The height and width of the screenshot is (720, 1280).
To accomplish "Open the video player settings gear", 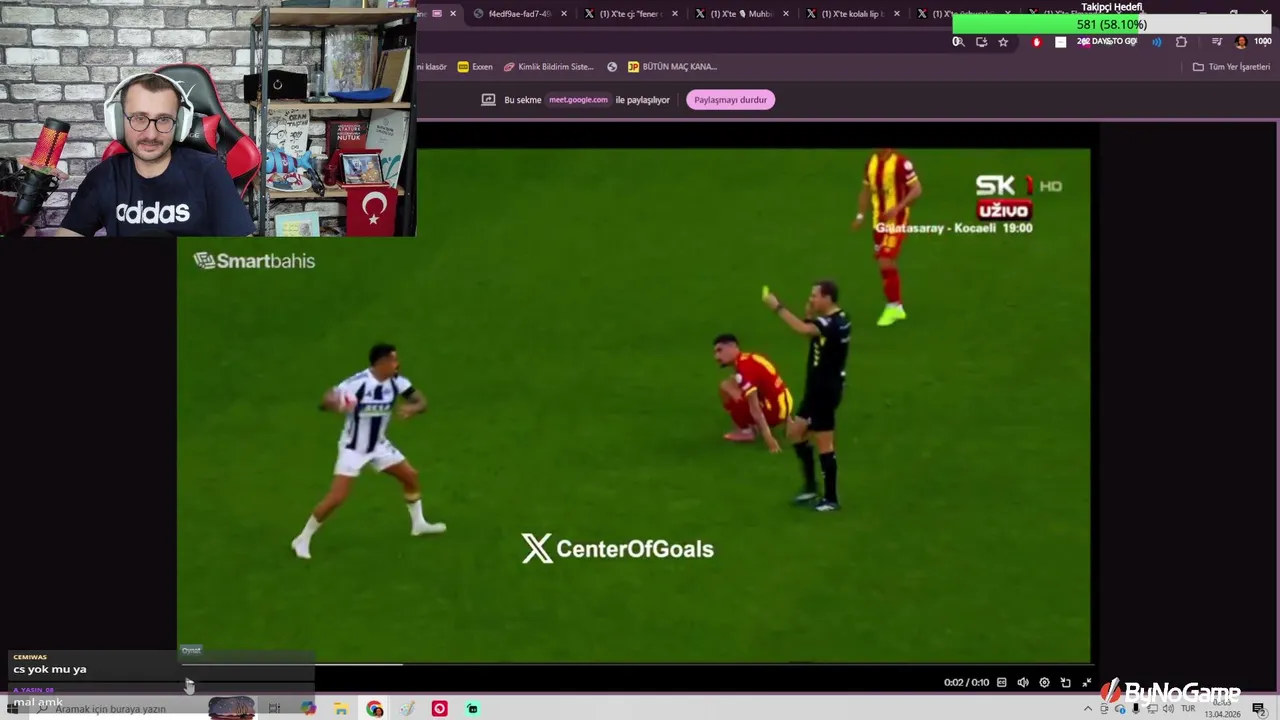I will (1044, 683).
